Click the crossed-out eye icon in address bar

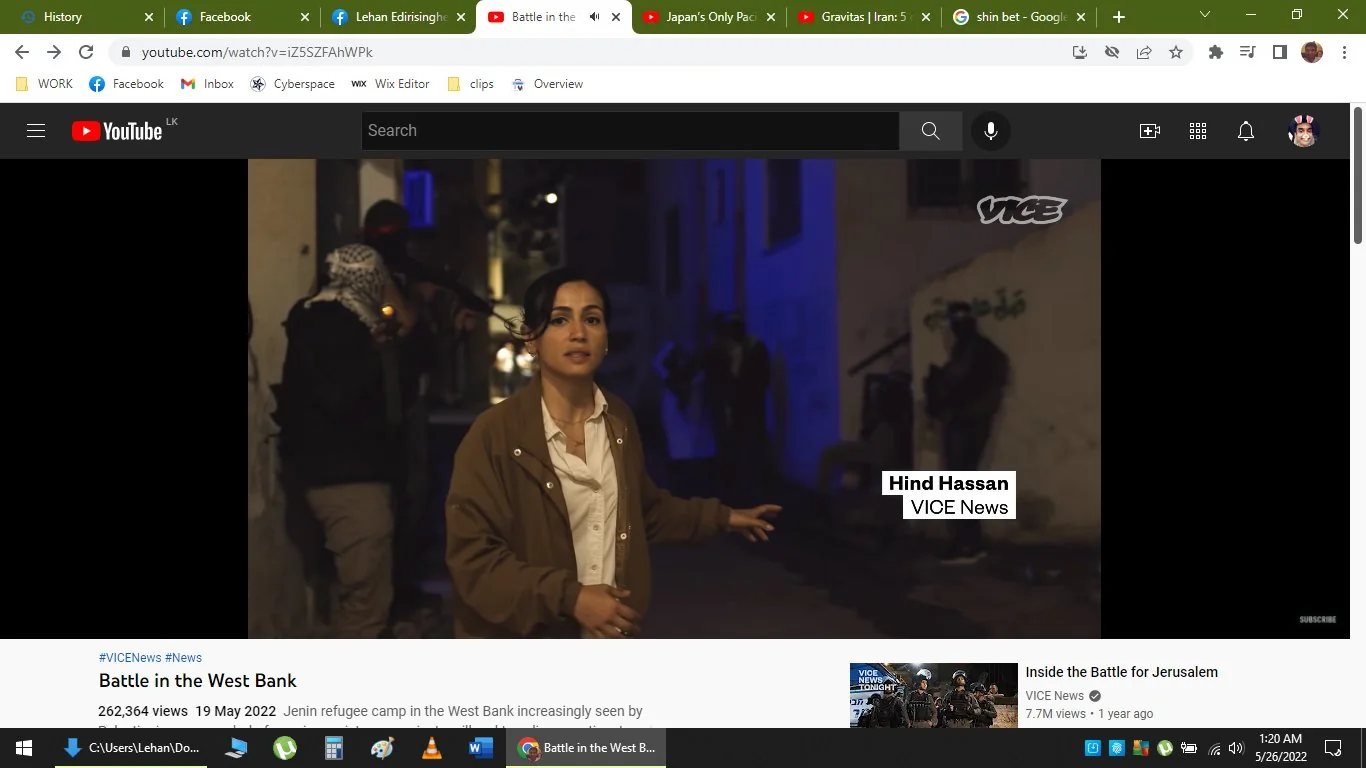pos(1112,52)
